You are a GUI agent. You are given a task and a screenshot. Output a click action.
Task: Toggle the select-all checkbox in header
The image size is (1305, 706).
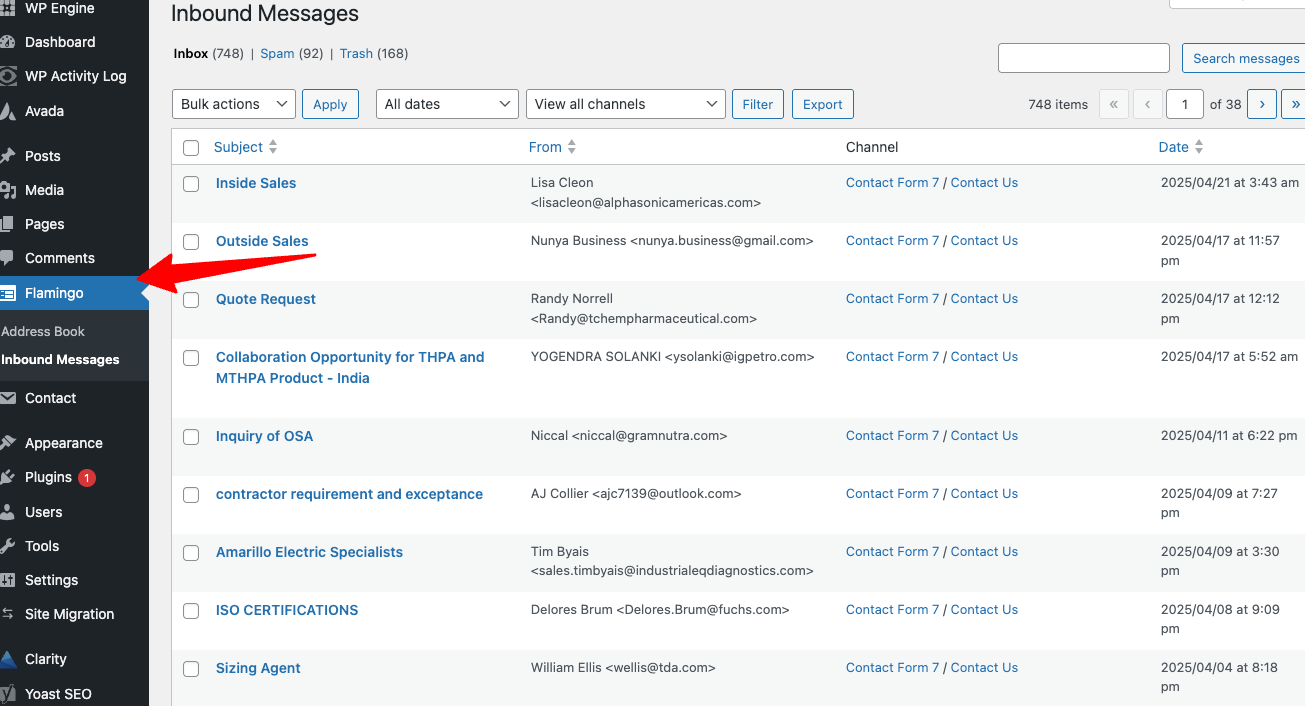[191, 148]
